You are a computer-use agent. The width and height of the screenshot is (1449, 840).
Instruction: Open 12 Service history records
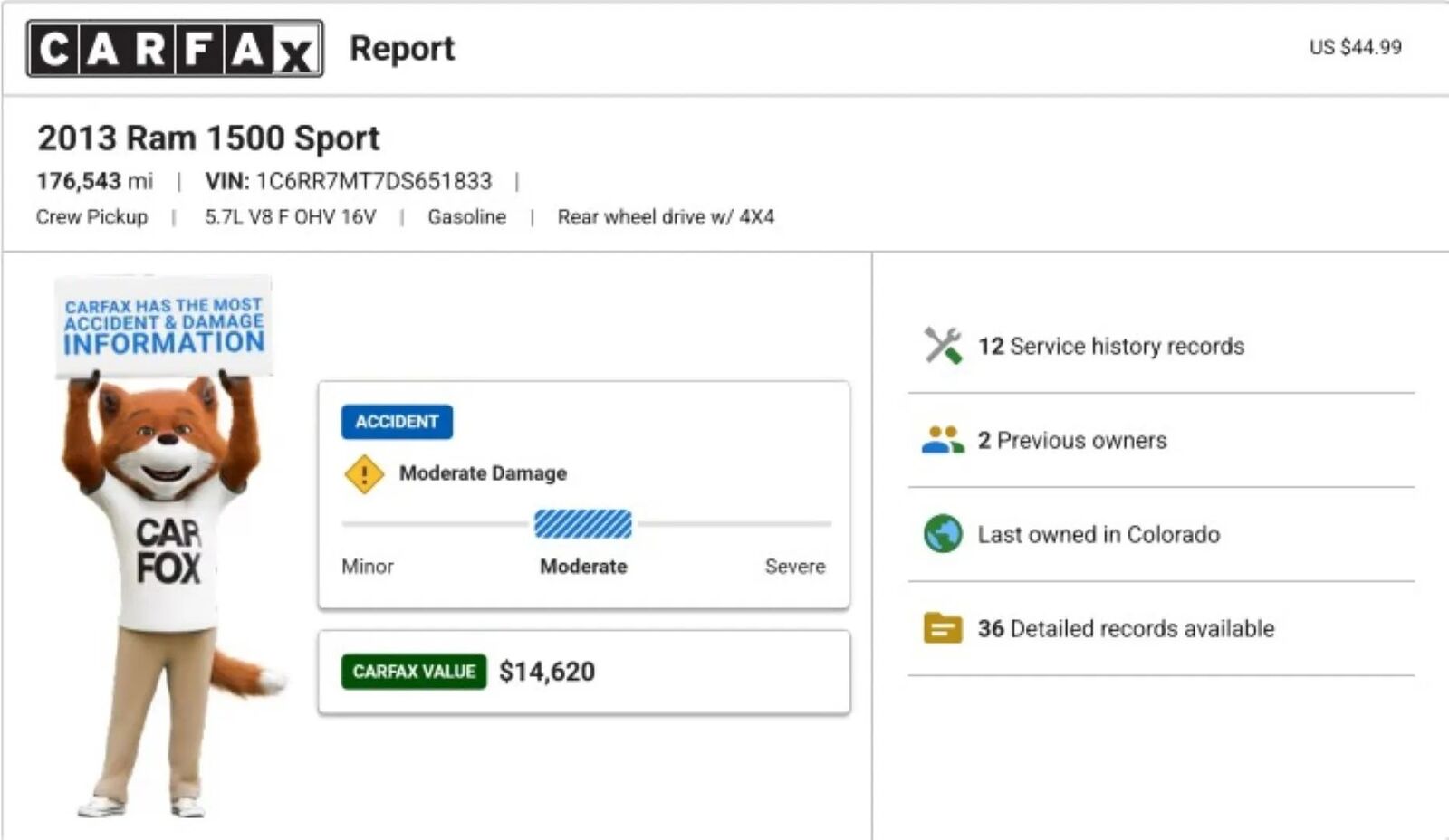coord(1111,347)
